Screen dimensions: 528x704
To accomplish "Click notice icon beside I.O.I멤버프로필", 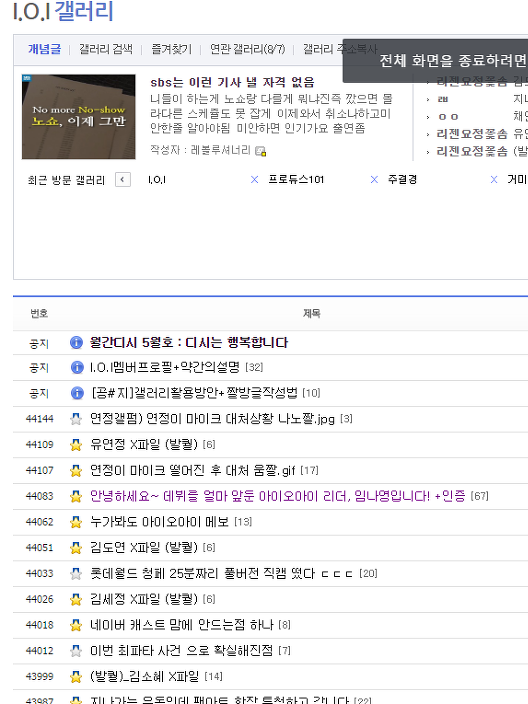I will tap(77, 367).
